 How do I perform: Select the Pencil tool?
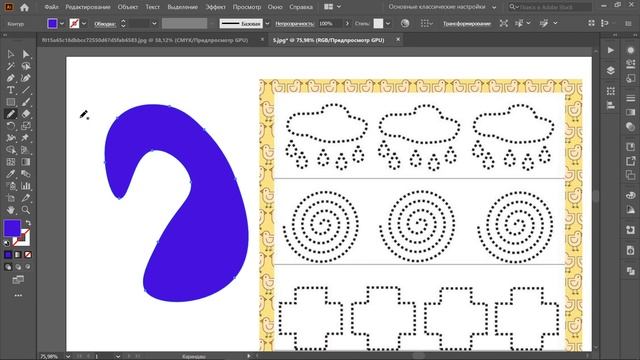click(x=11, y=114)
